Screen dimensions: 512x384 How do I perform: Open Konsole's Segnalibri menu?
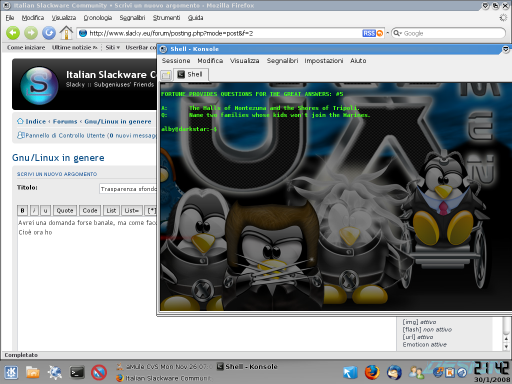(282, 61)
